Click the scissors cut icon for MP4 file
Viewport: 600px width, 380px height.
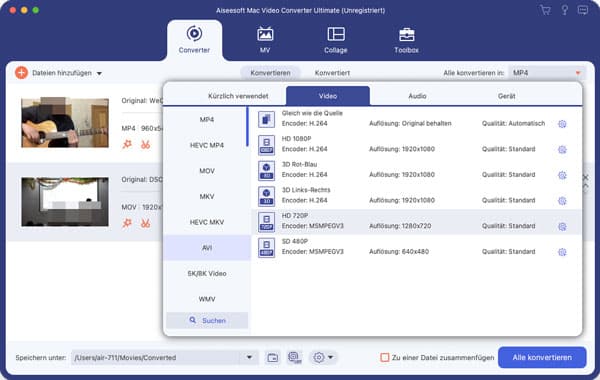click(145, 144)
